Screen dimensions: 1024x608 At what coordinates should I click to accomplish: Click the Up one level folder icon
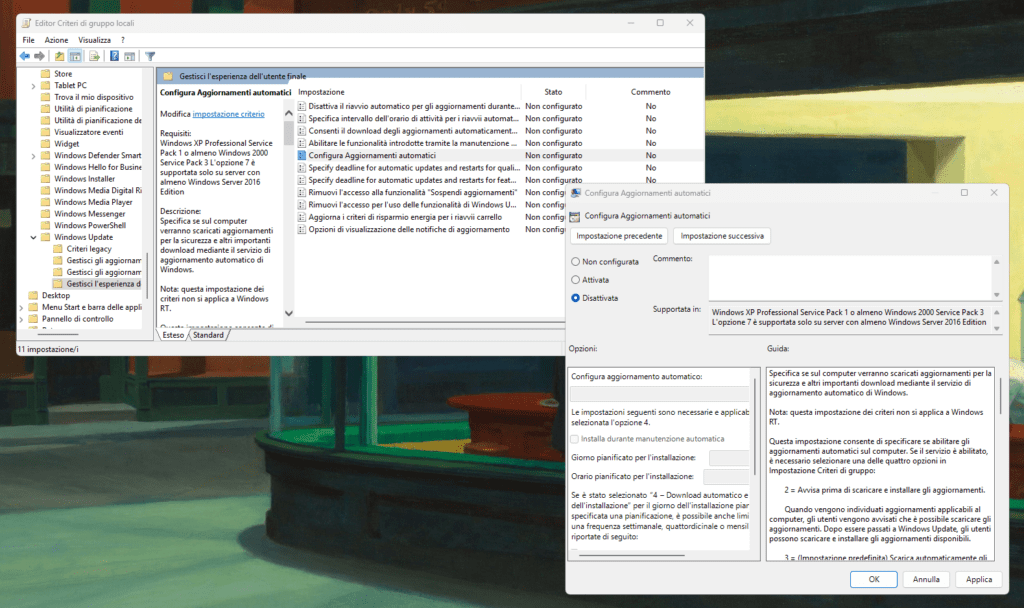point(60,56)
